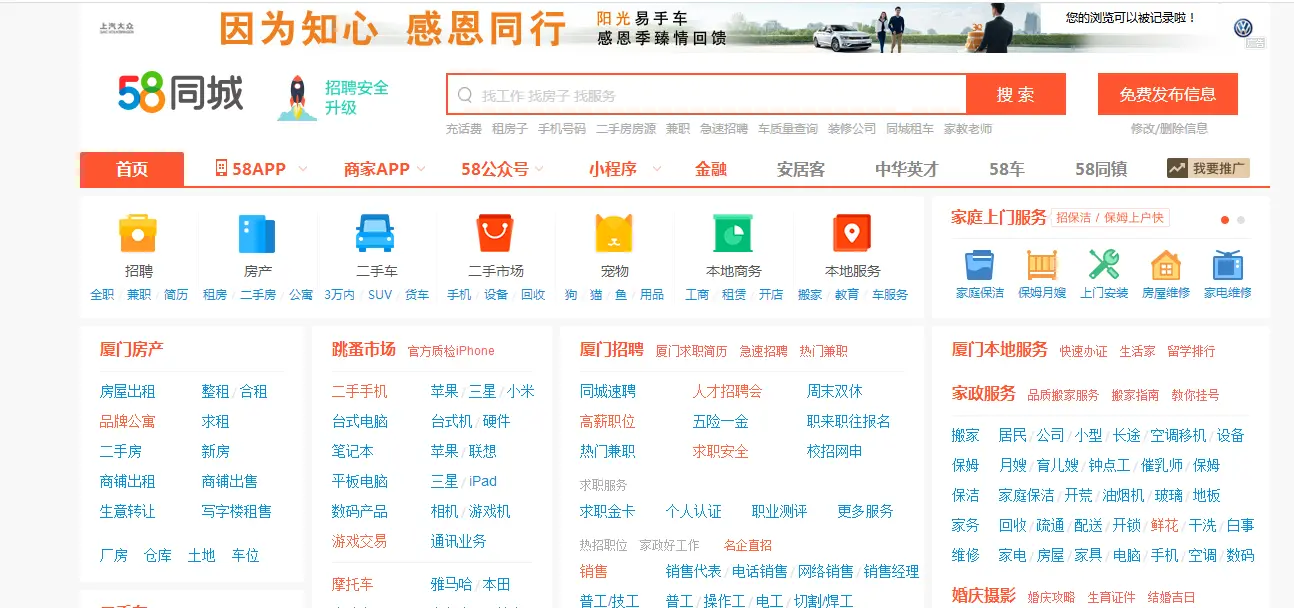Click the 房屋维修 house icon
This screenshot has height=608, width=1294.
(1166, 265)
